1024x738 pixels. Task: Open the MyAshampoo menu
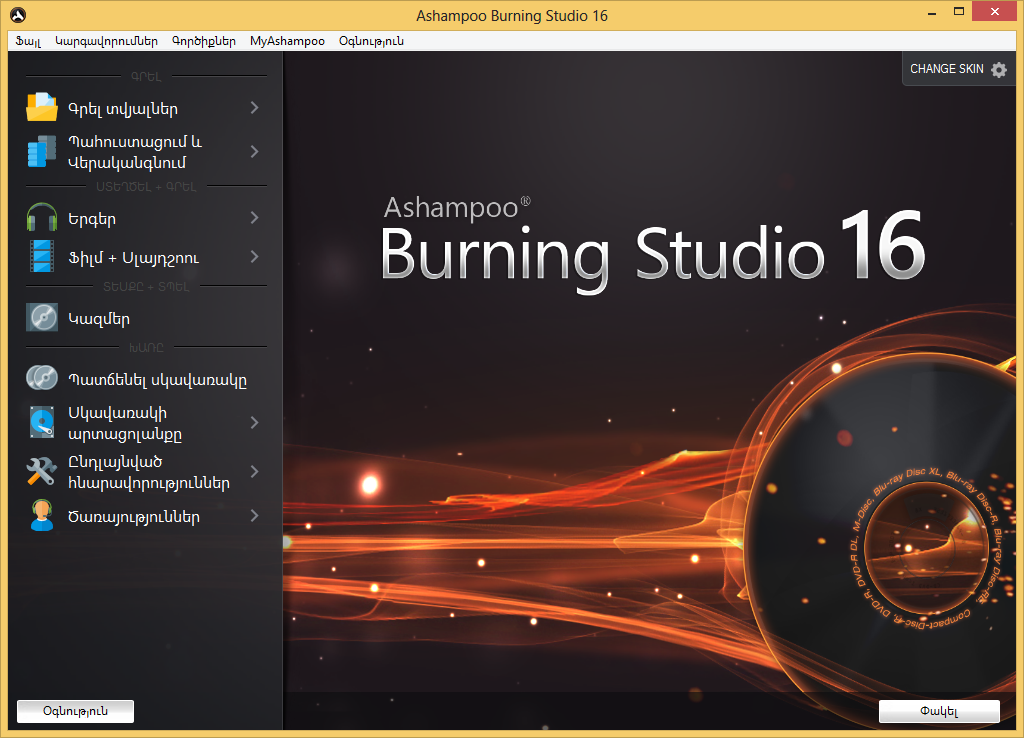tap(287, 41)
